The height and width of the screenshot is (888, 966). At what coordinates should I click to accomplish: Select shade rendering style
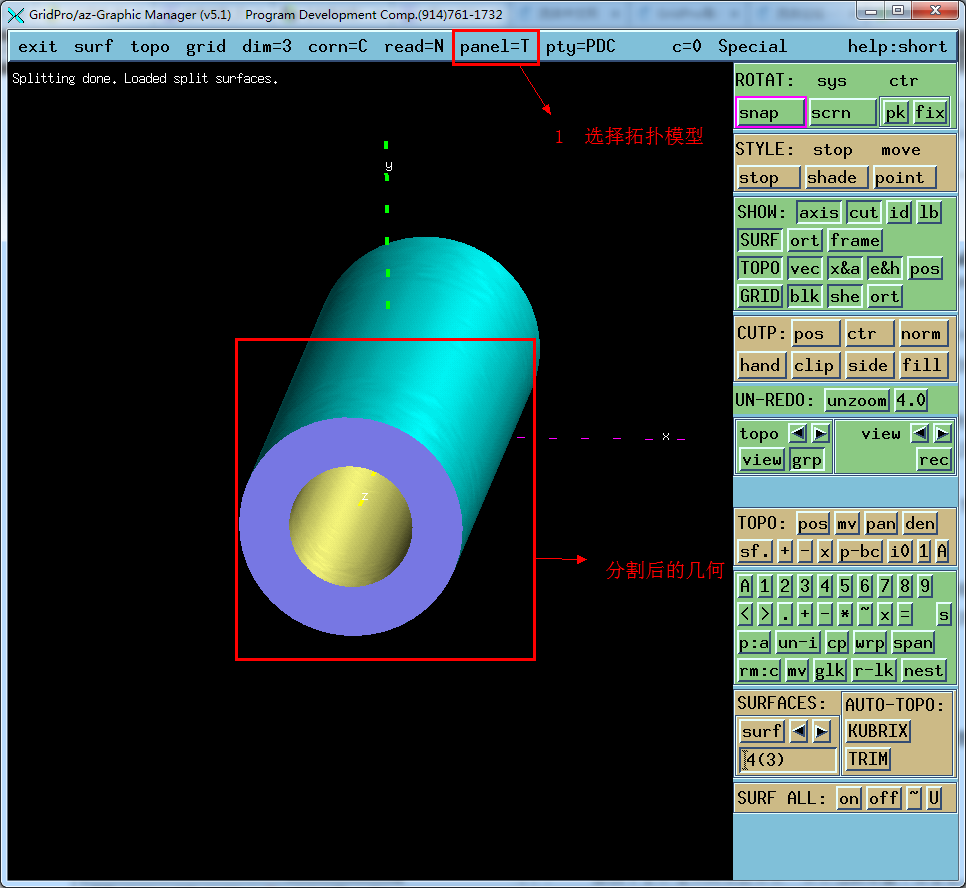point(832,177)
